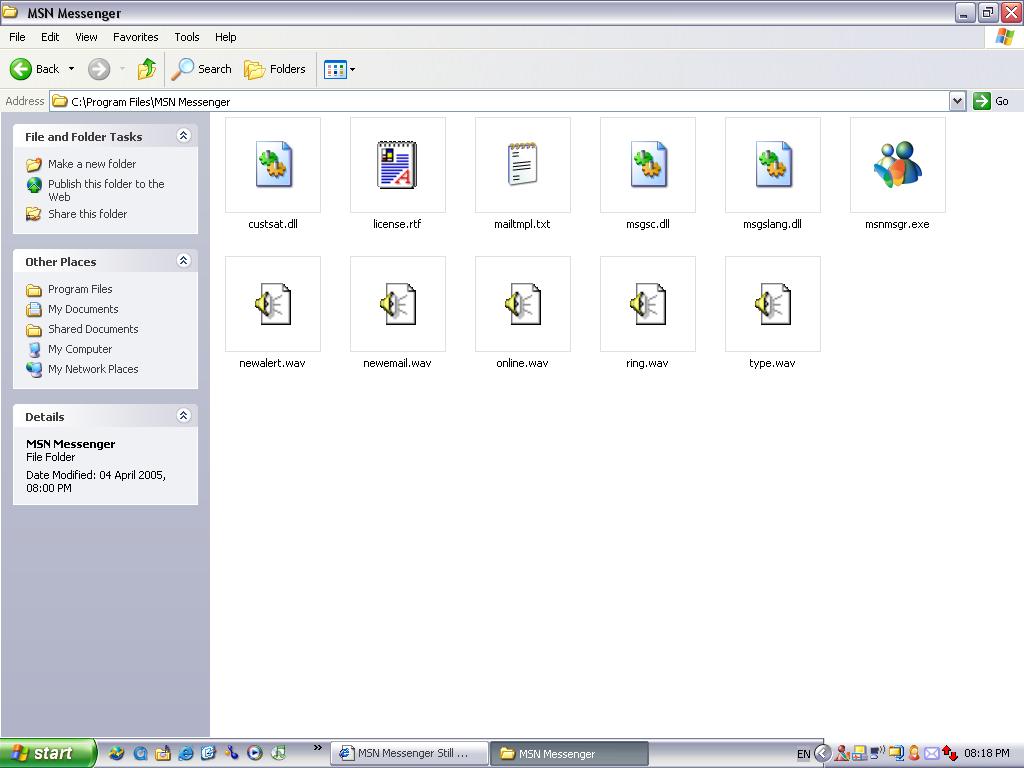
Task: Expand the Address bar dropdown list
Action: 957,101
